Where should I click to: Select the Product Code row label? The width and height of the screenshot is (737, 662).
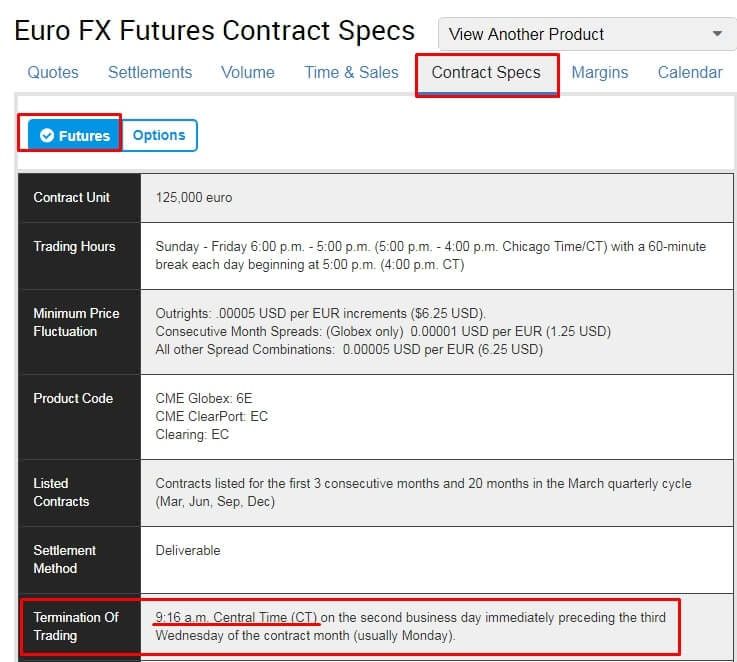coord(73,398)
